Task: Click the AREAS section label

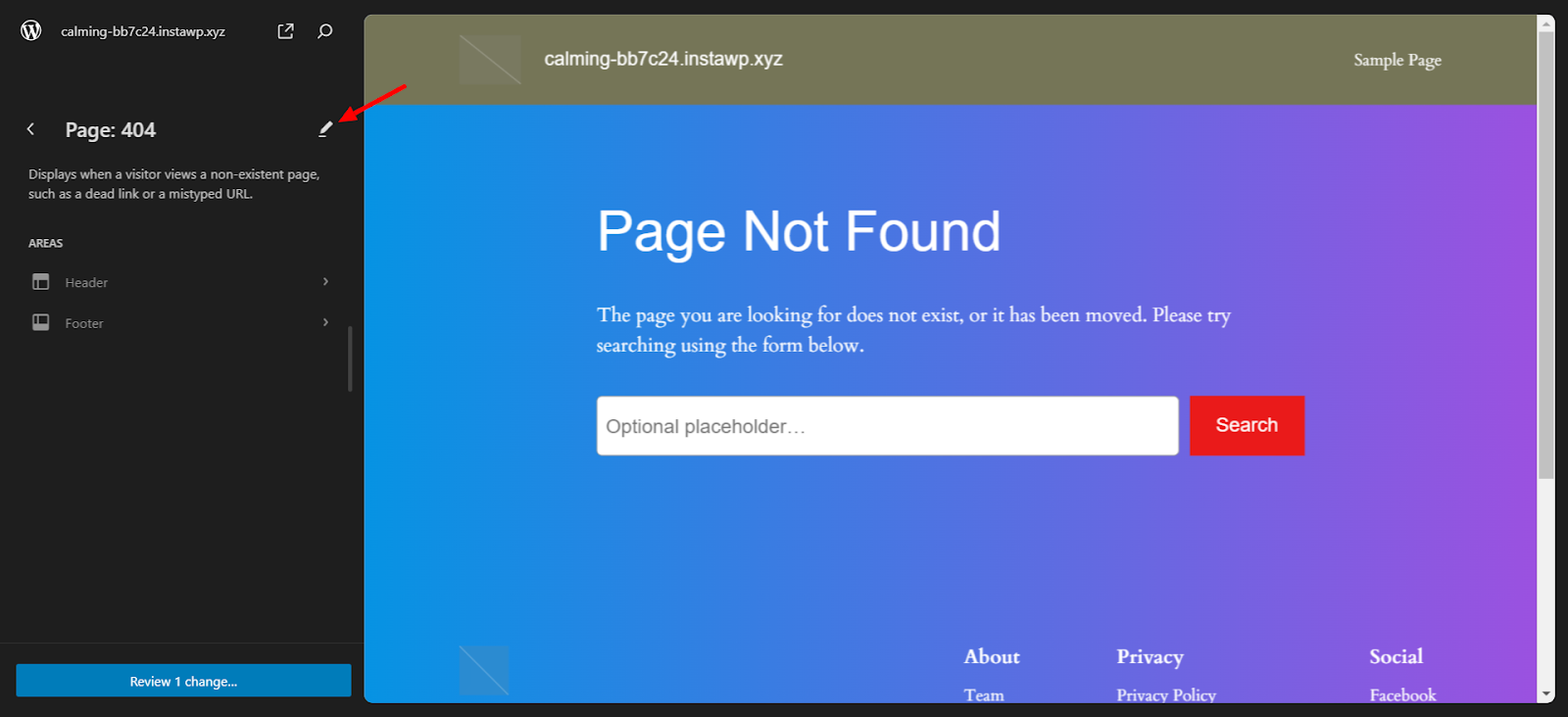Action: coord(45,243)
